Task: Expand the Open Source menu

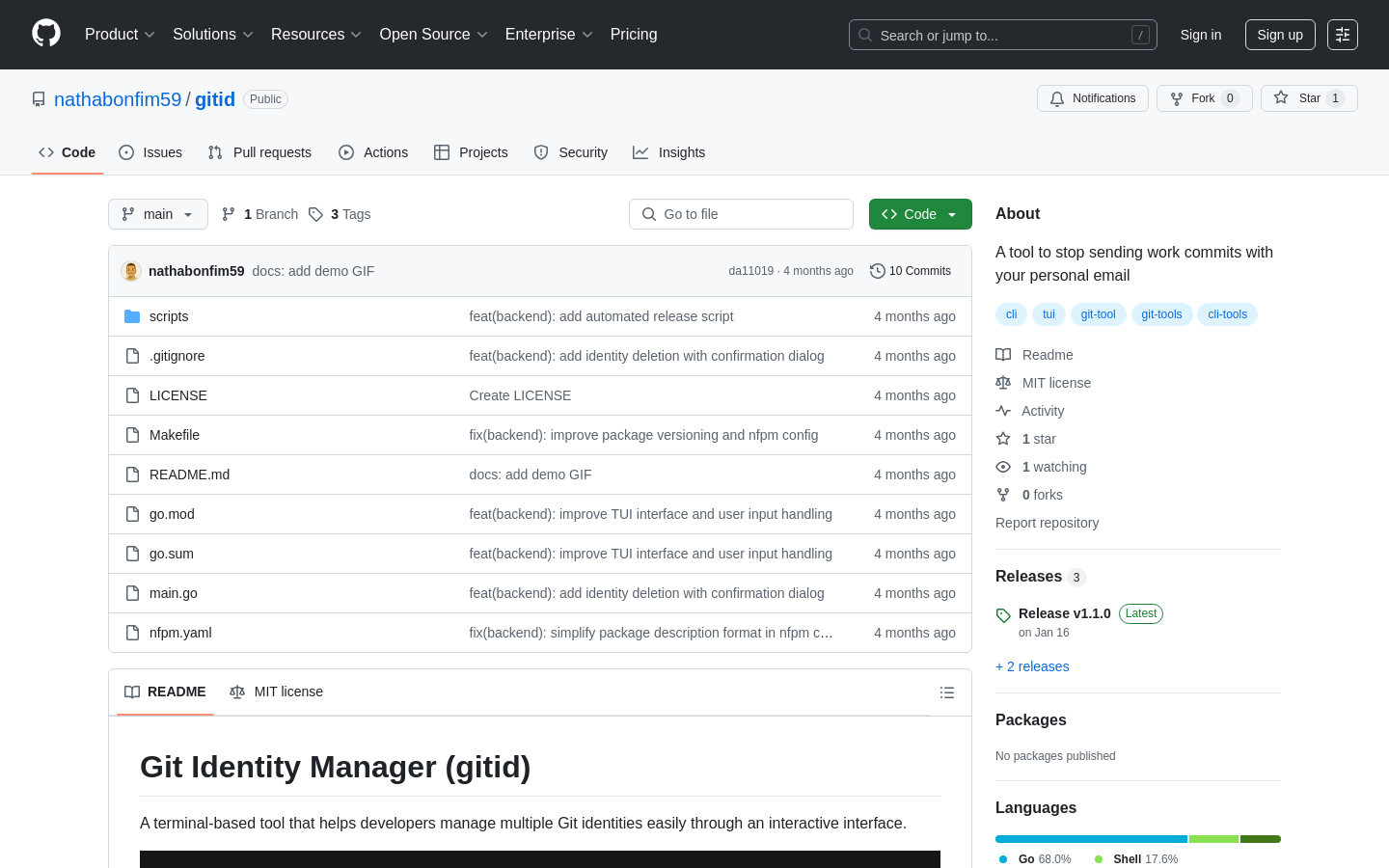Action: click(434, 35)
